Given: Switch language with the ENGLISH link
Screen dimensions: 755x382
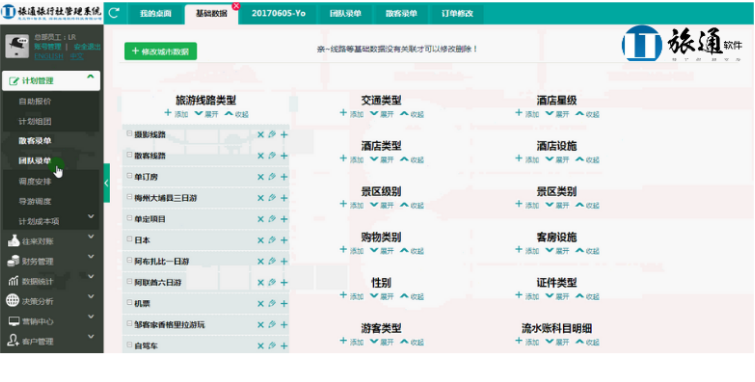Looking at the screenshot, I should (48, 56).
